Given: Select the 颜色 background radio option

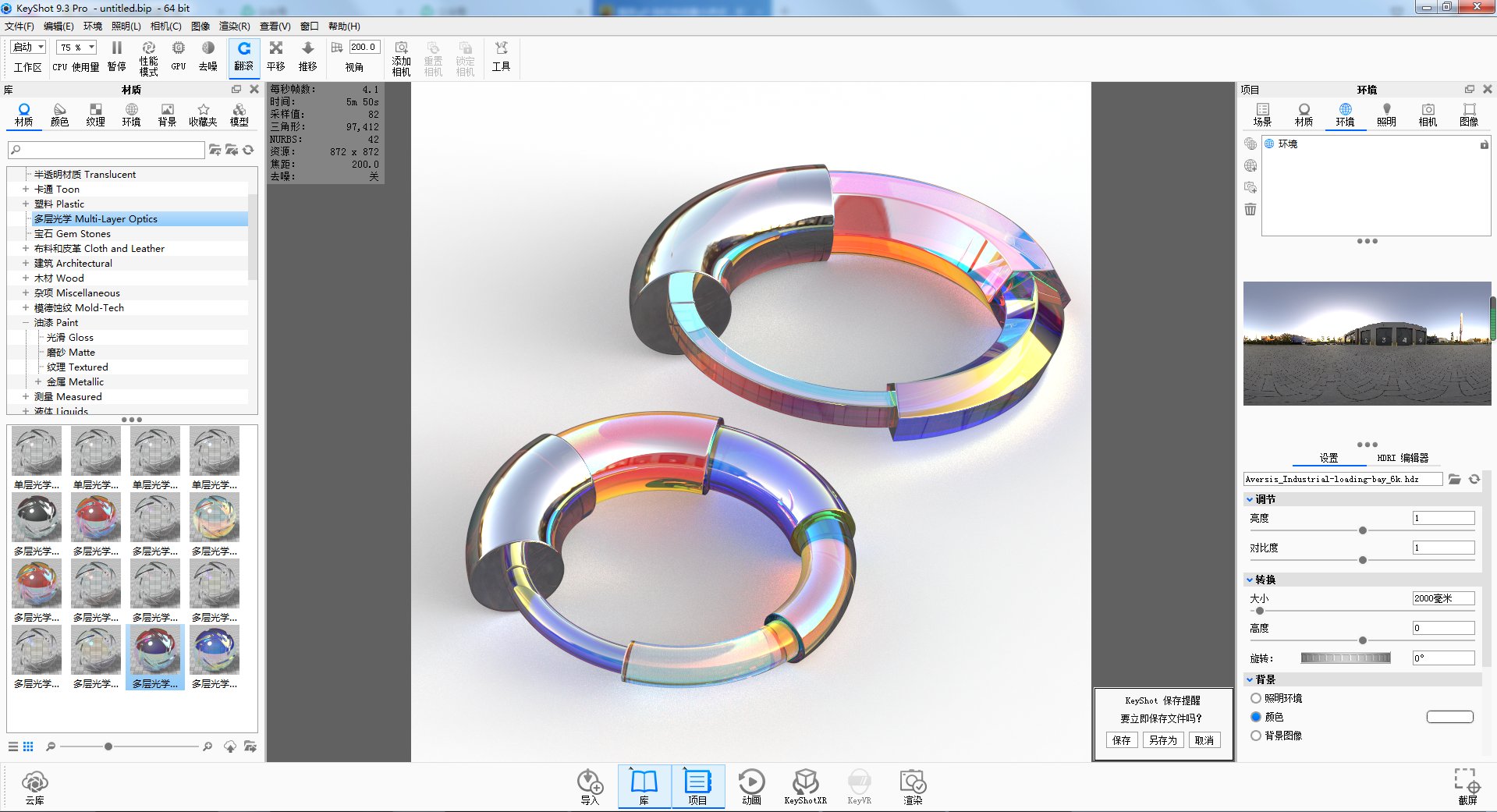Looking at the screenshot, I should click(1256, 717).
